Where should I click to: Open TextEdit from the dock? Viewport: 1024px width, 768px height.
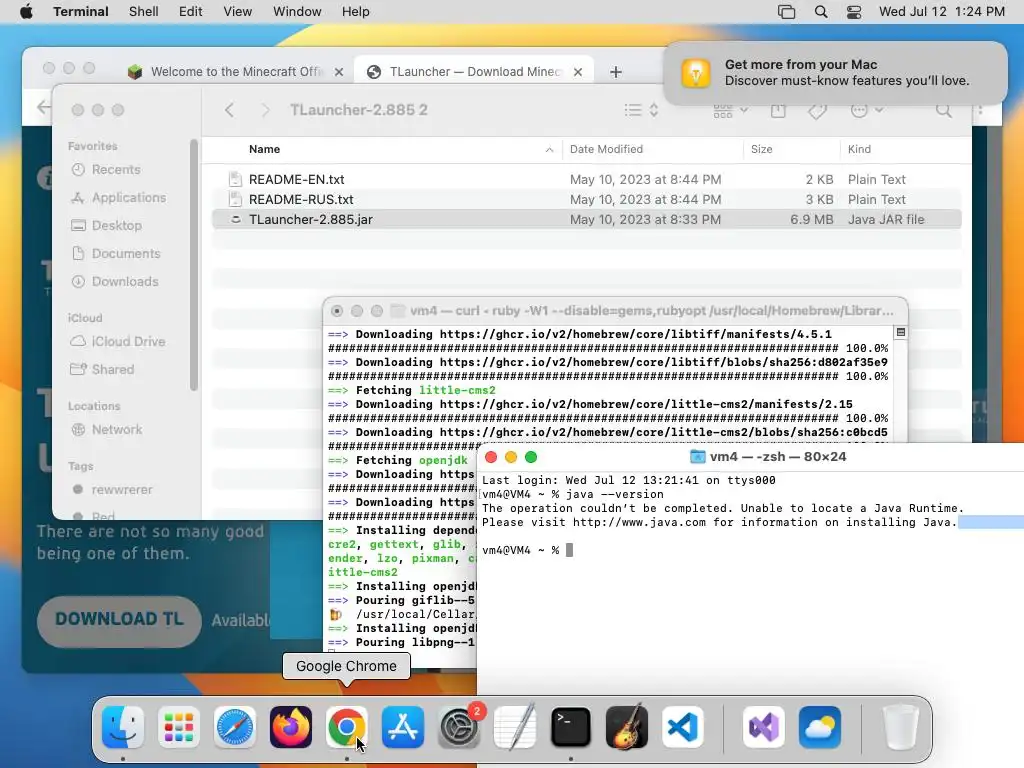[x=515, y=727]
